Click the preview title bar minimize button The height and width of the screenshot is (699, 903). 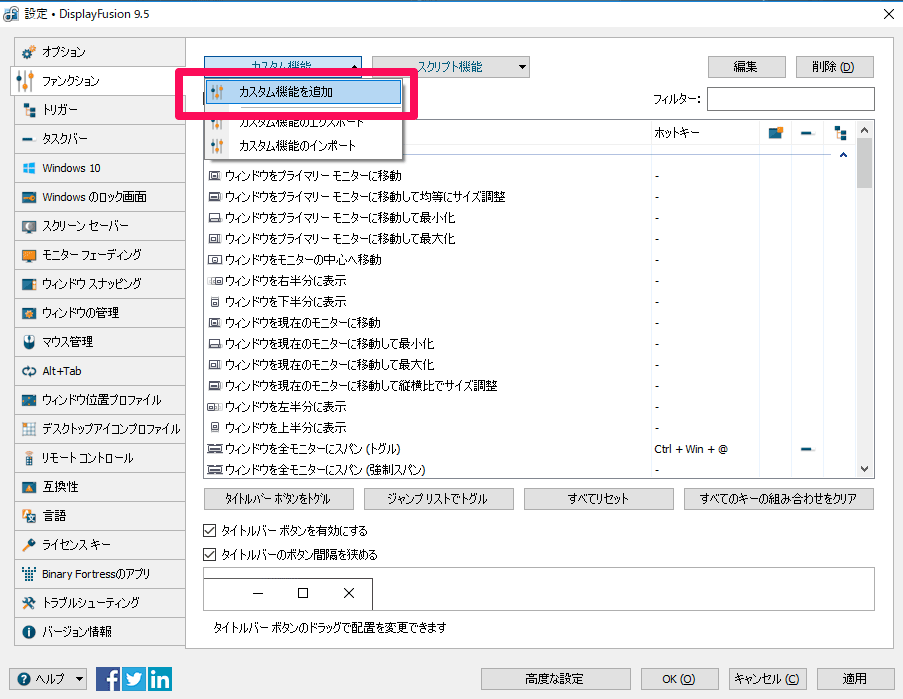coord(258,593)
